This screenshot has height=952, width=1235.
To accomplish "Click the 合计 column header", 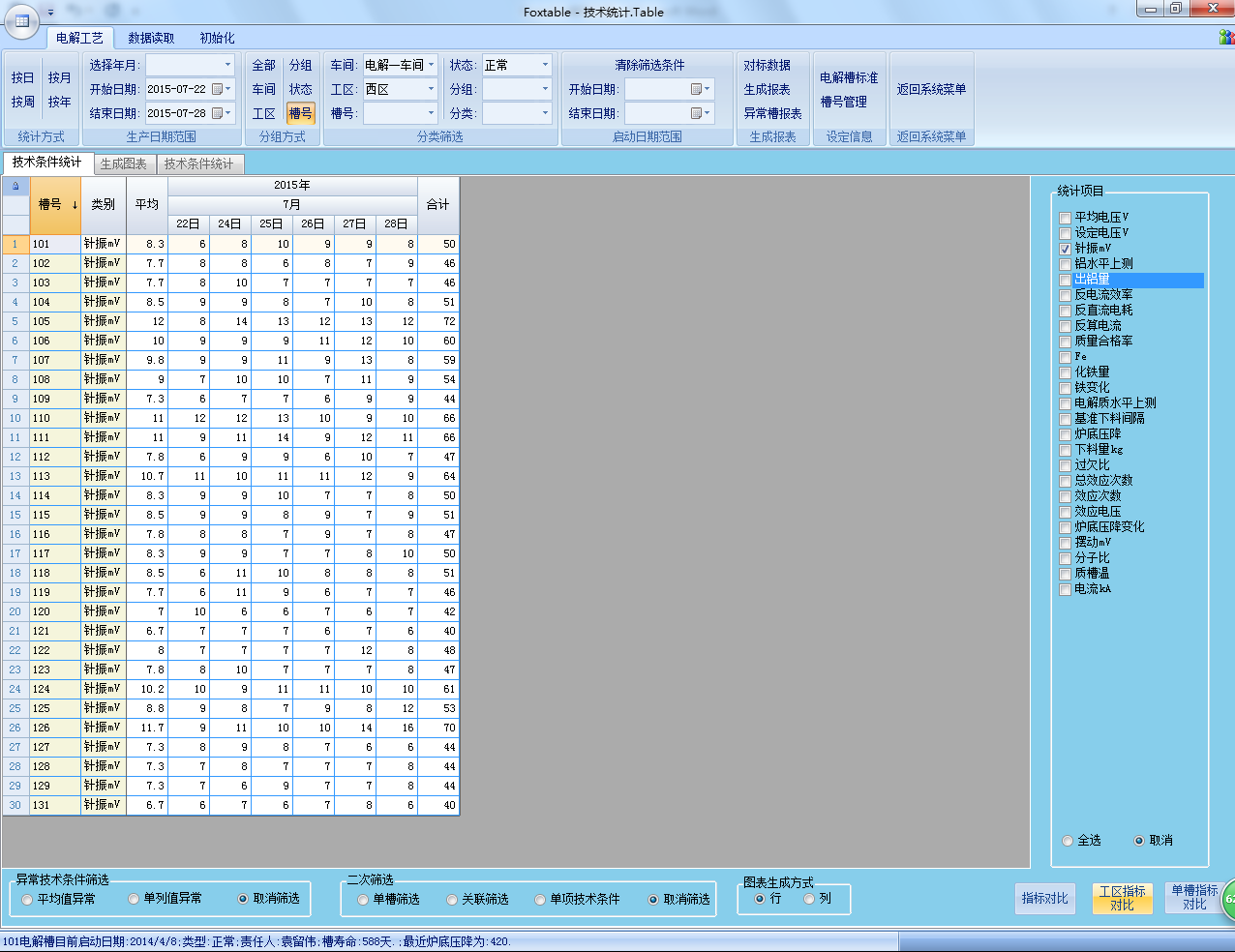I will [438, 205].
